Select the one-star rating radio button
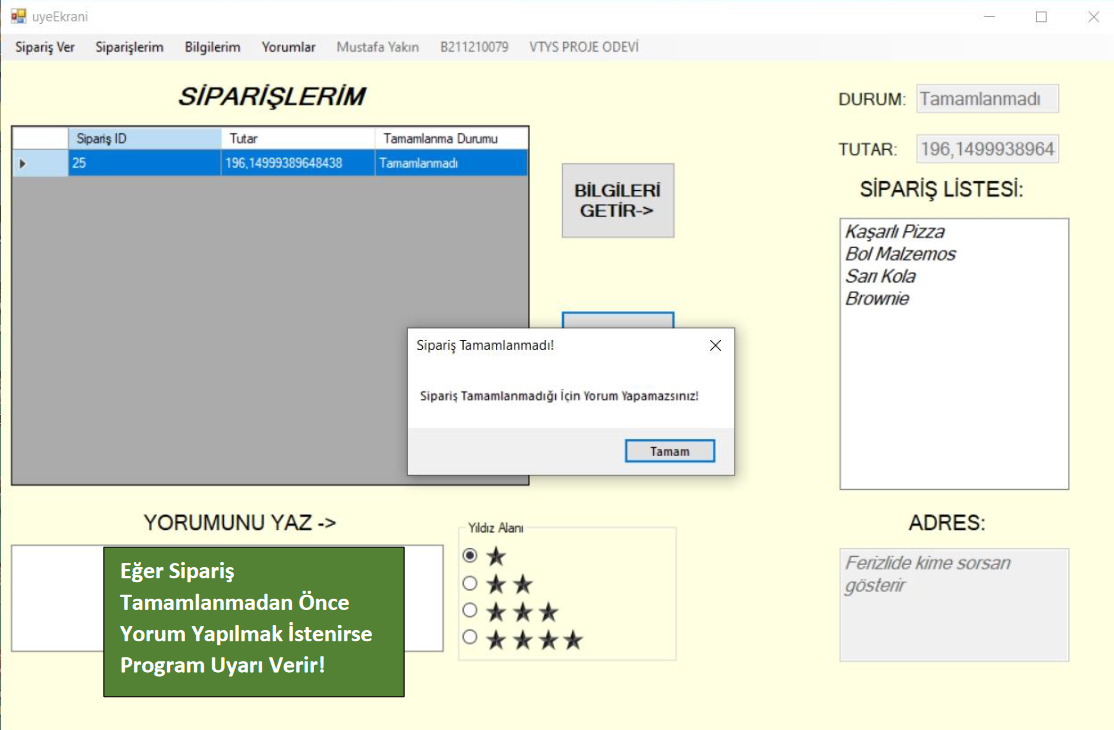 470,556
